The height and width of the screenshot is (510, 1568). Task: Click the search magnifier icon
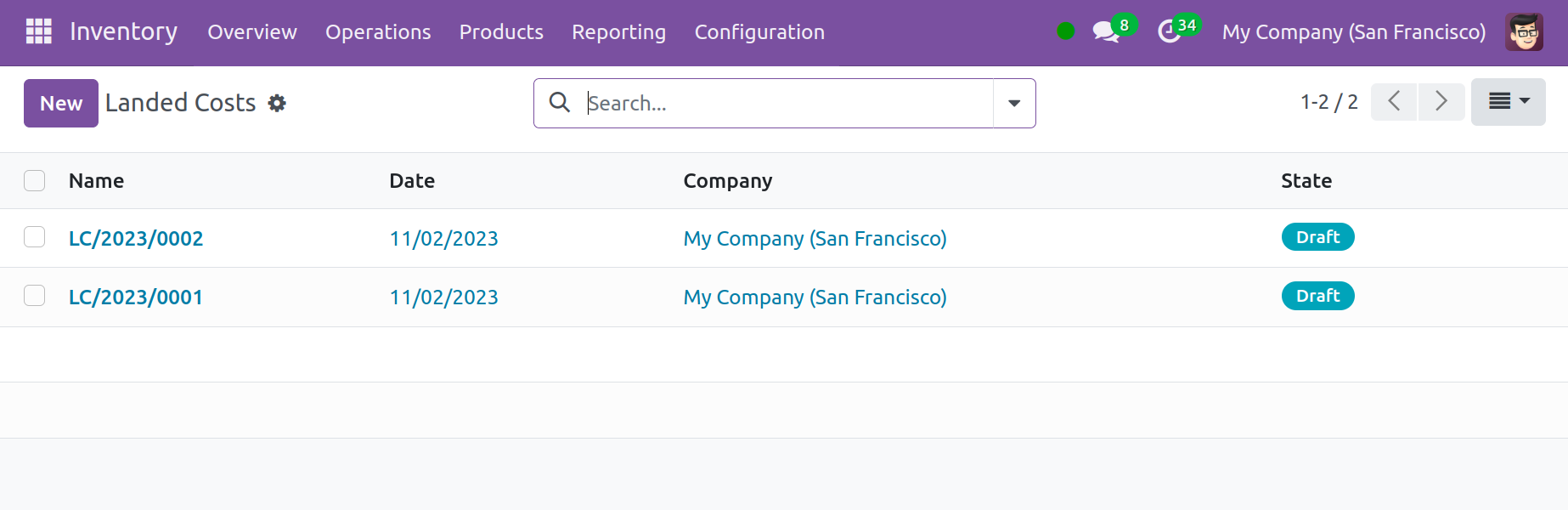coord(560,103)
